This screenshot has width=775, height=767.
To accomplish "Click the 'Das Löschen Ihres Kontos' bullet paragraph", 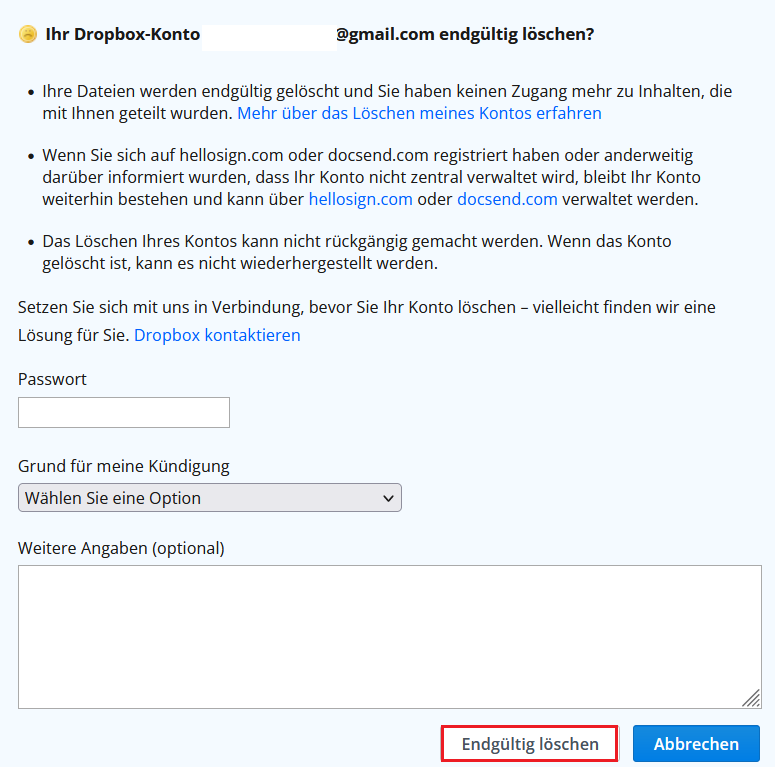I will point(356,252).
